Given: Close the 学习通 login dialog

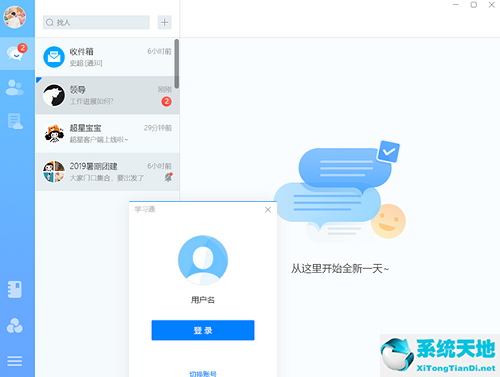Looking at the screenshot, I should [x=268, y=210].
